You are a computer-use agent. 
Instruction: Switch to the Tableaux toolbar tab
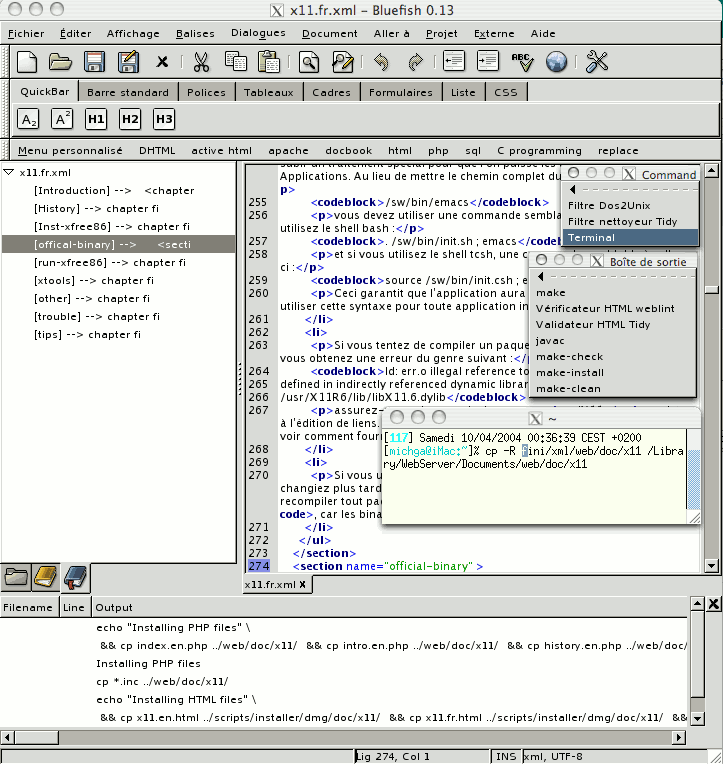[x=268, y=92]
